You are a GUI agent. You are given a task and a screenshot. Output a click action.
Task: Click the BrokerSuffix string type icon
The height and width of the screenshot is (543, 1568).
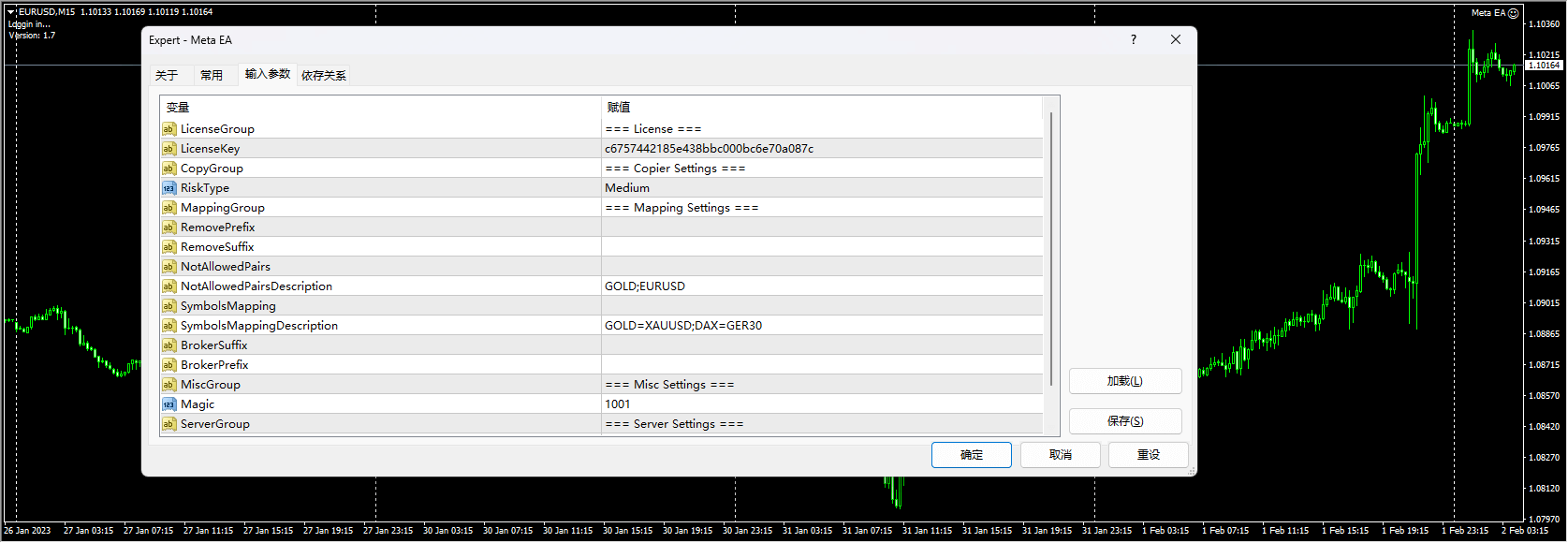click(169, 345)
